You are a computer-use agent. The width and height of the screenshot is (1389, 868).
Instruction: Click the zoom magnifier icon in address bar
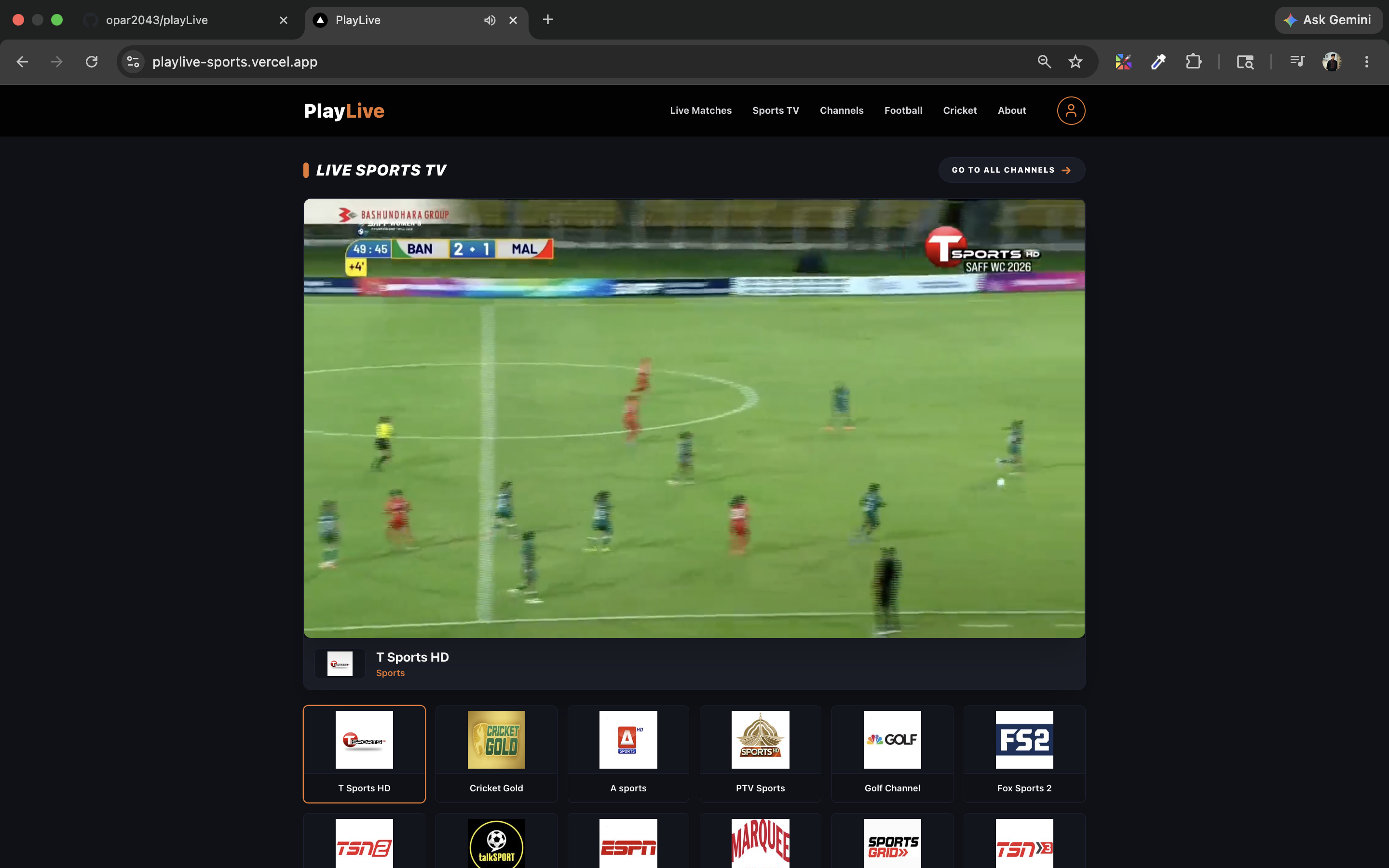click(x=1044, y=61)
